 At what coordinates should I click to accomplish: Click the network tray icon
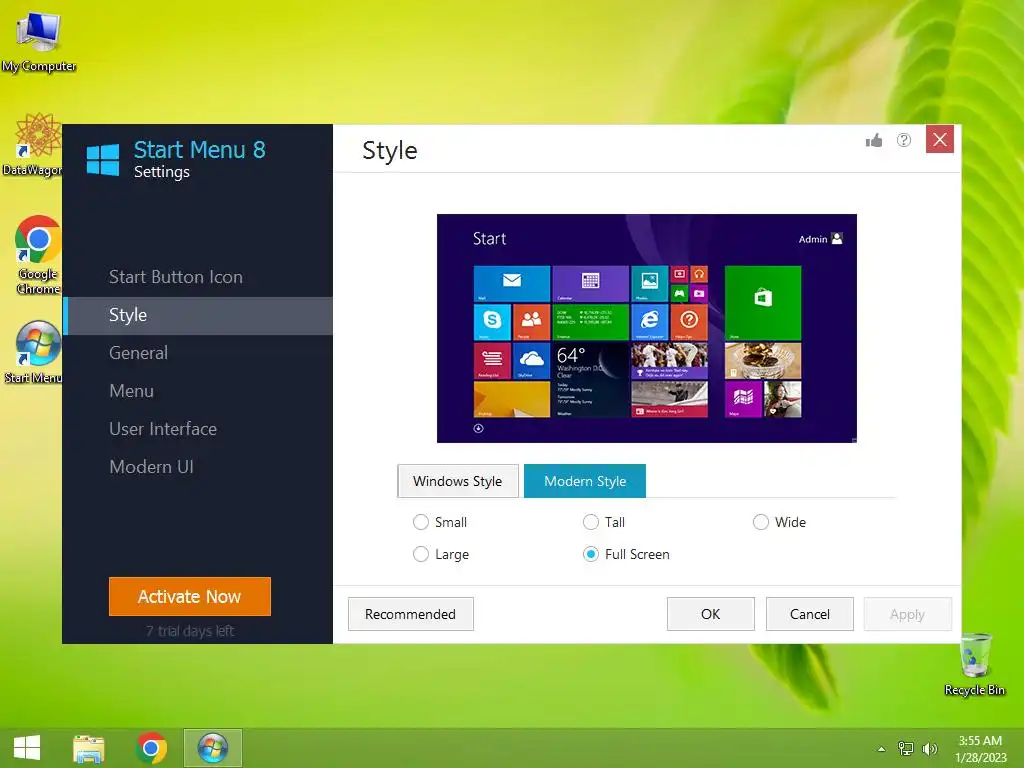click(906, 749)
